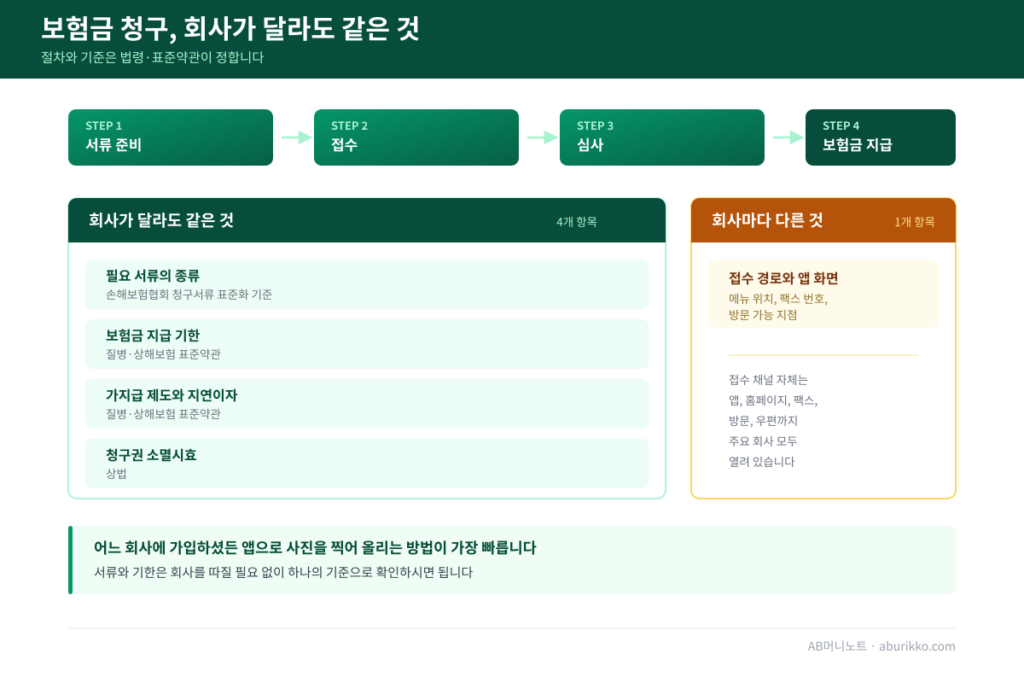Select the 필요 서류의 종류 card
Viewport: 1024px width, 683px height.
pos(366,284)
